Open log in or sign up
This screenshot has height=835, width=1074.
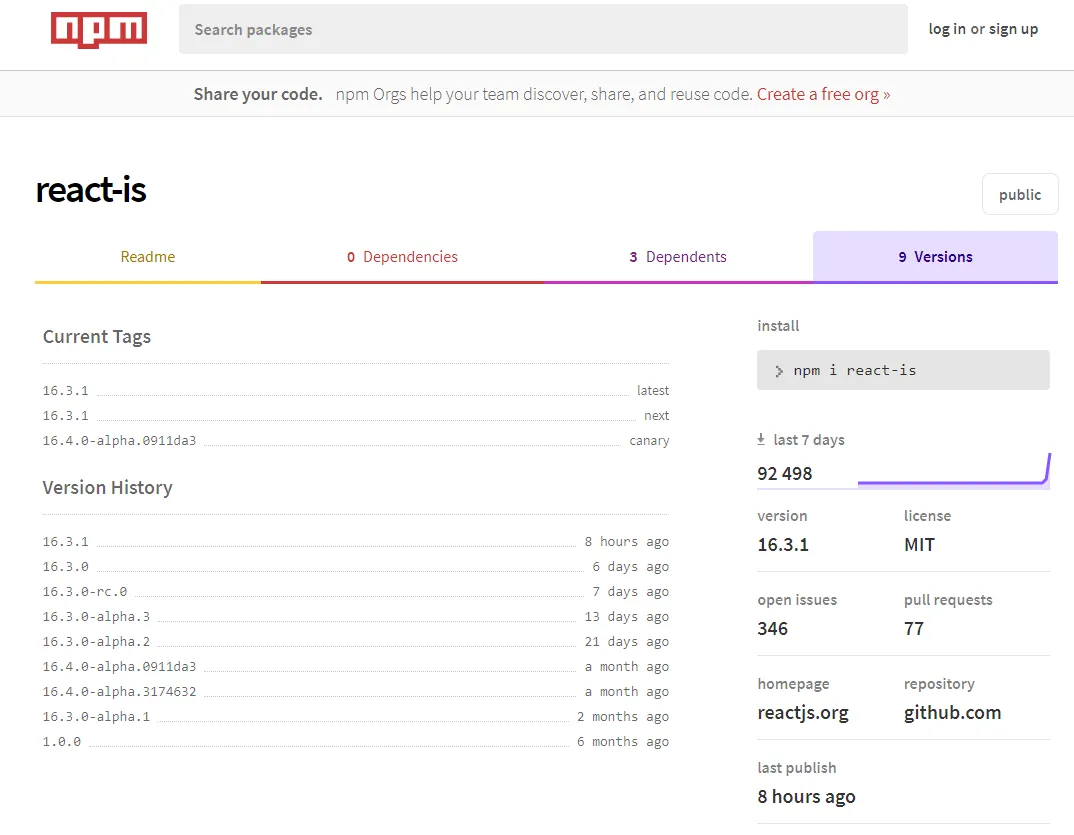[983, 29]
